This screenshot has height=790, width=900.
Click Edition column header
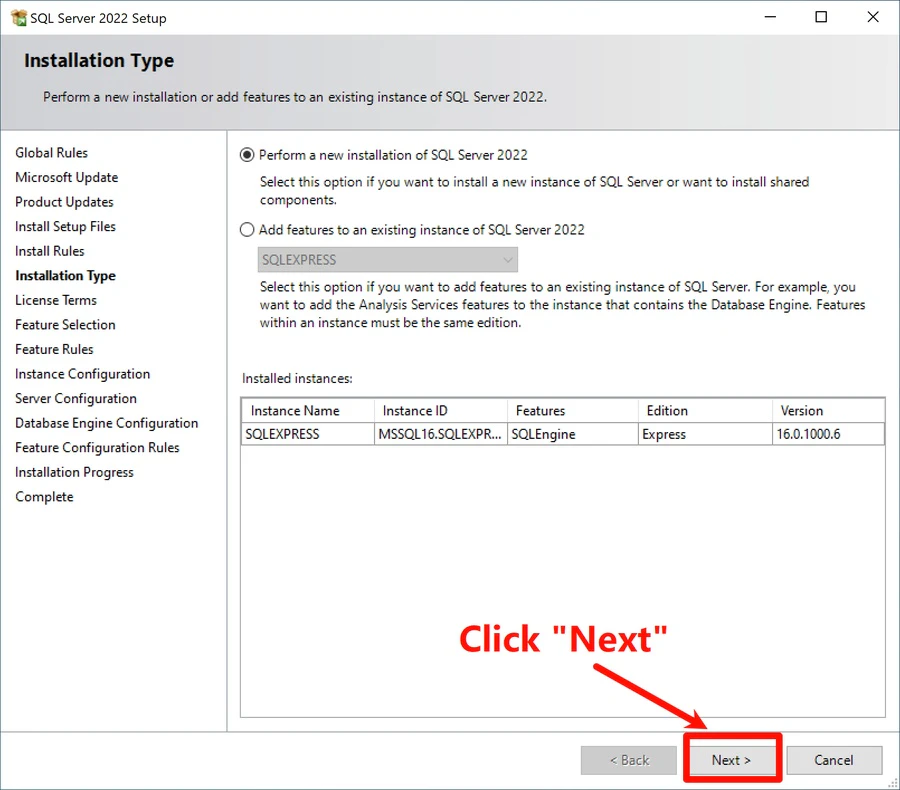705,411
